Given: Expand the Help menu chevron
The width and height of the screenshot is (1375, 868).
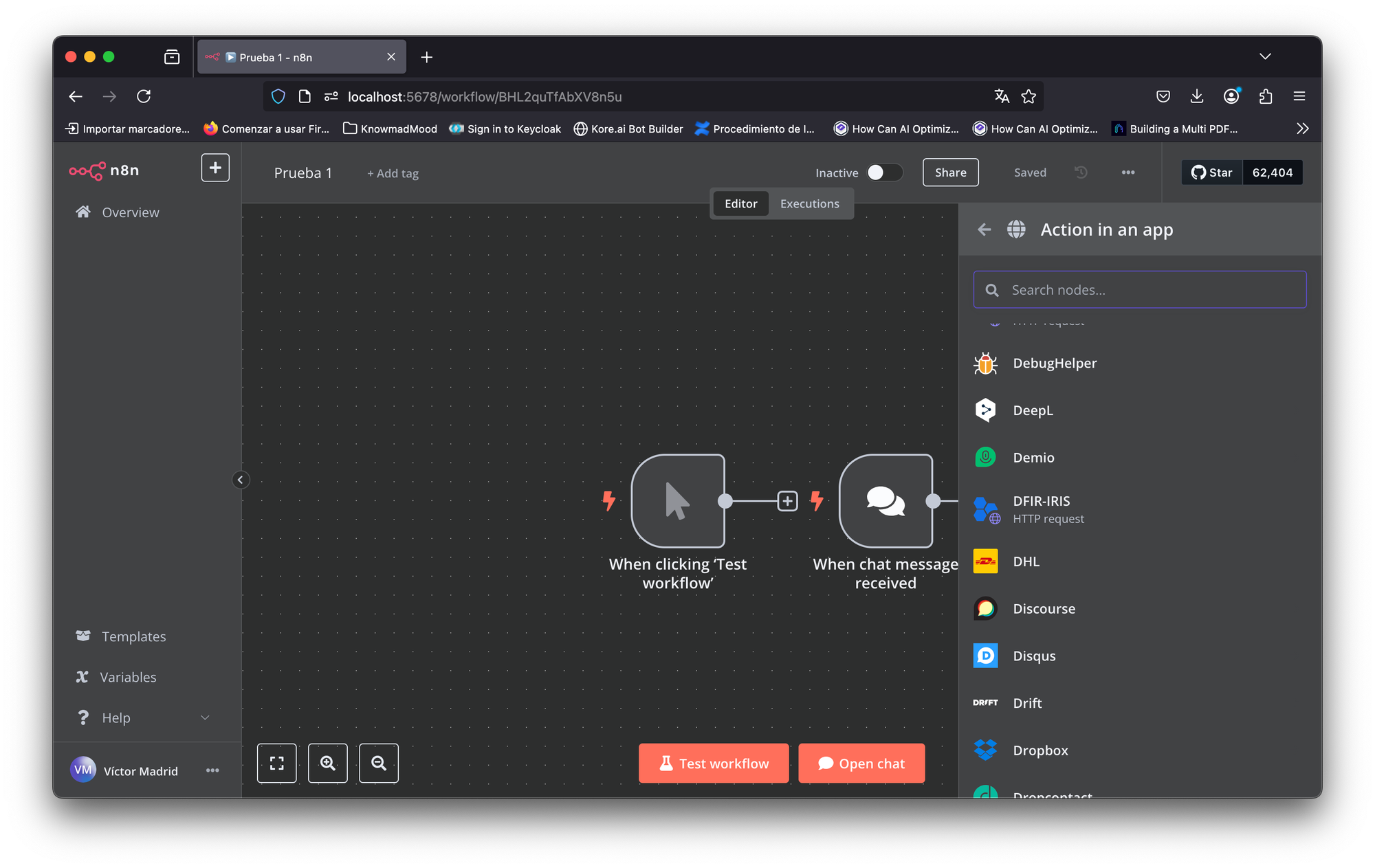Looking at the screenshot, I should [205, 717].
